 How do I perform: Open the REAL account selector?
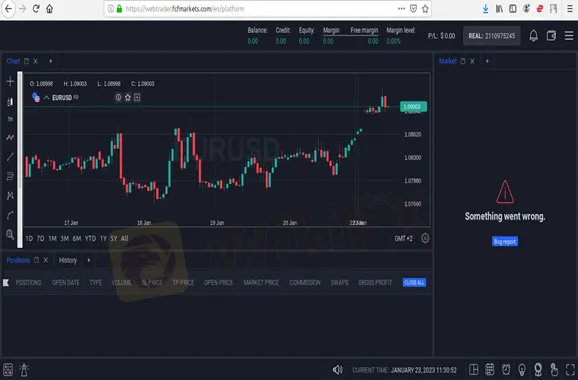(x=491, y=36)
